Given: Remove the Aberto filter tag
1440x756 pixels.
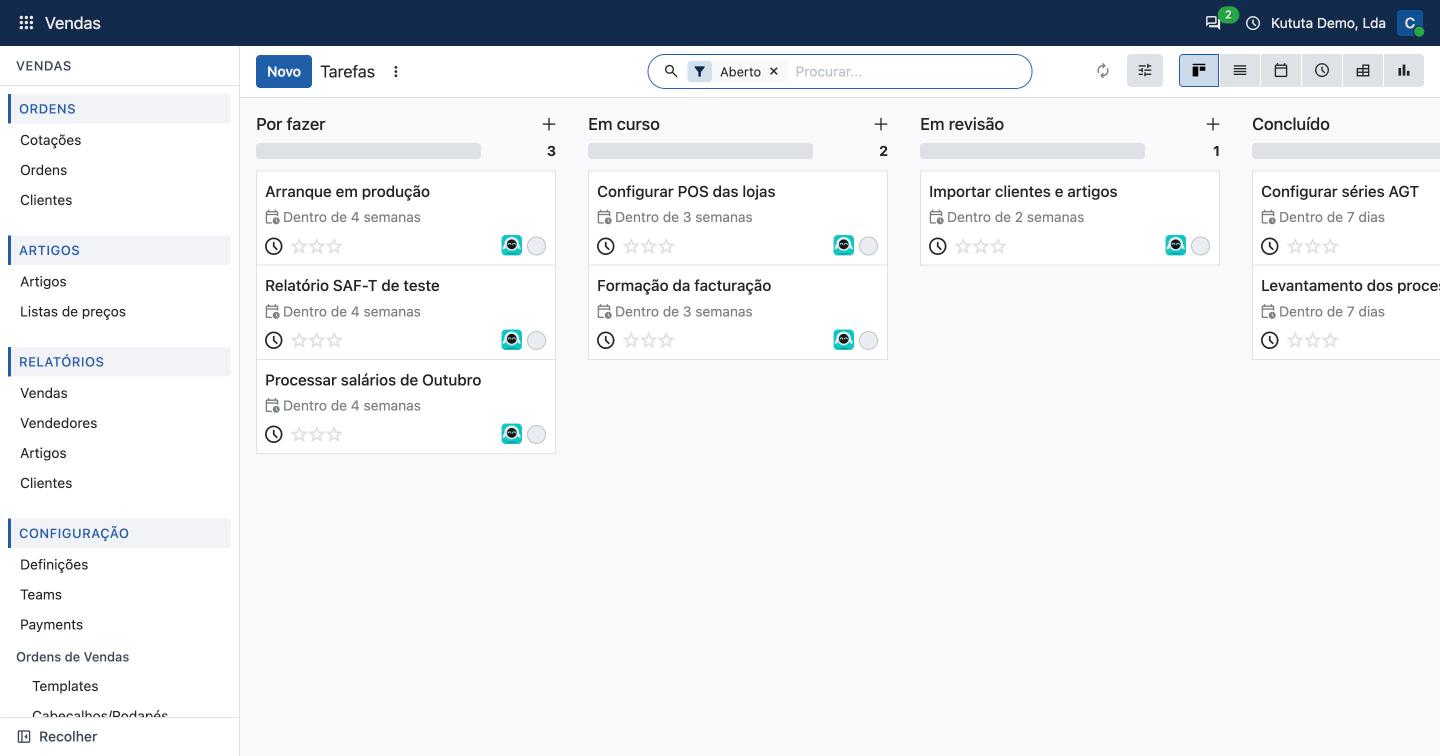Looking at the screenshot, I should 773,72.
